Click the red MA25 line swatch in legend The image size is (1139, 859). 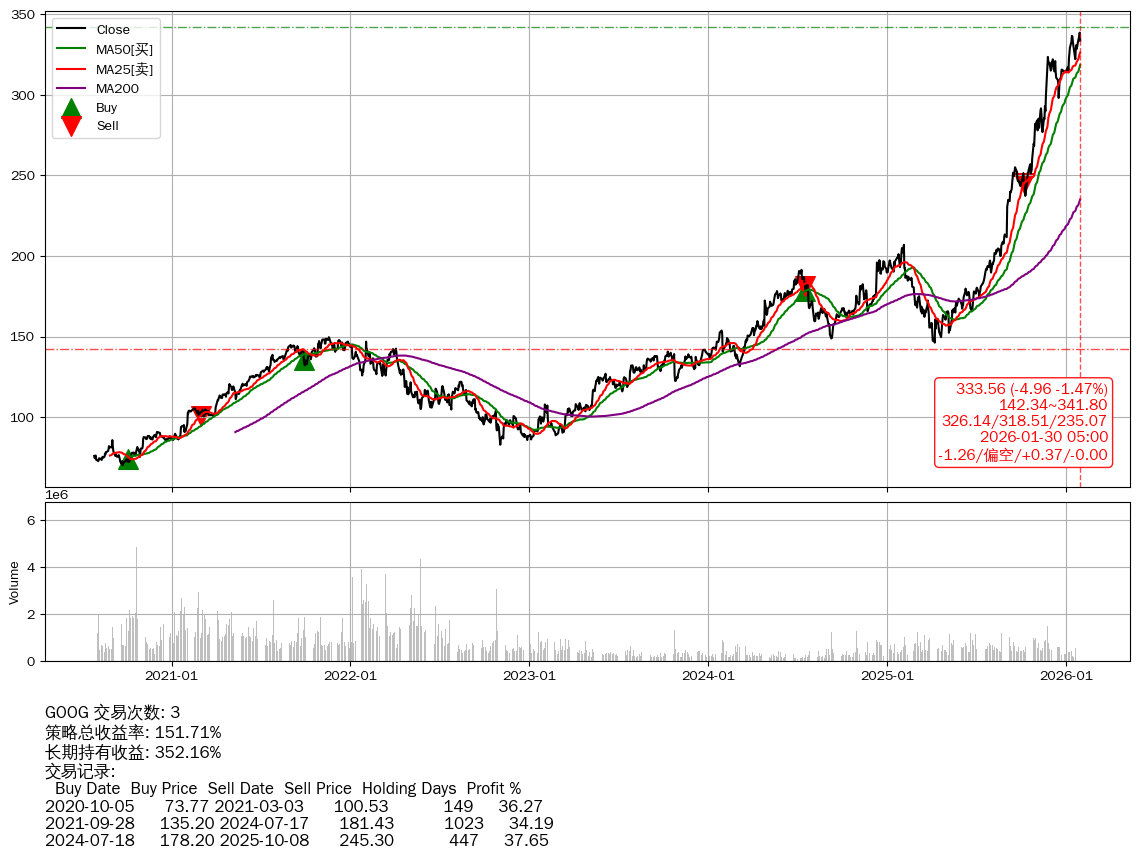tap(71, 69)
